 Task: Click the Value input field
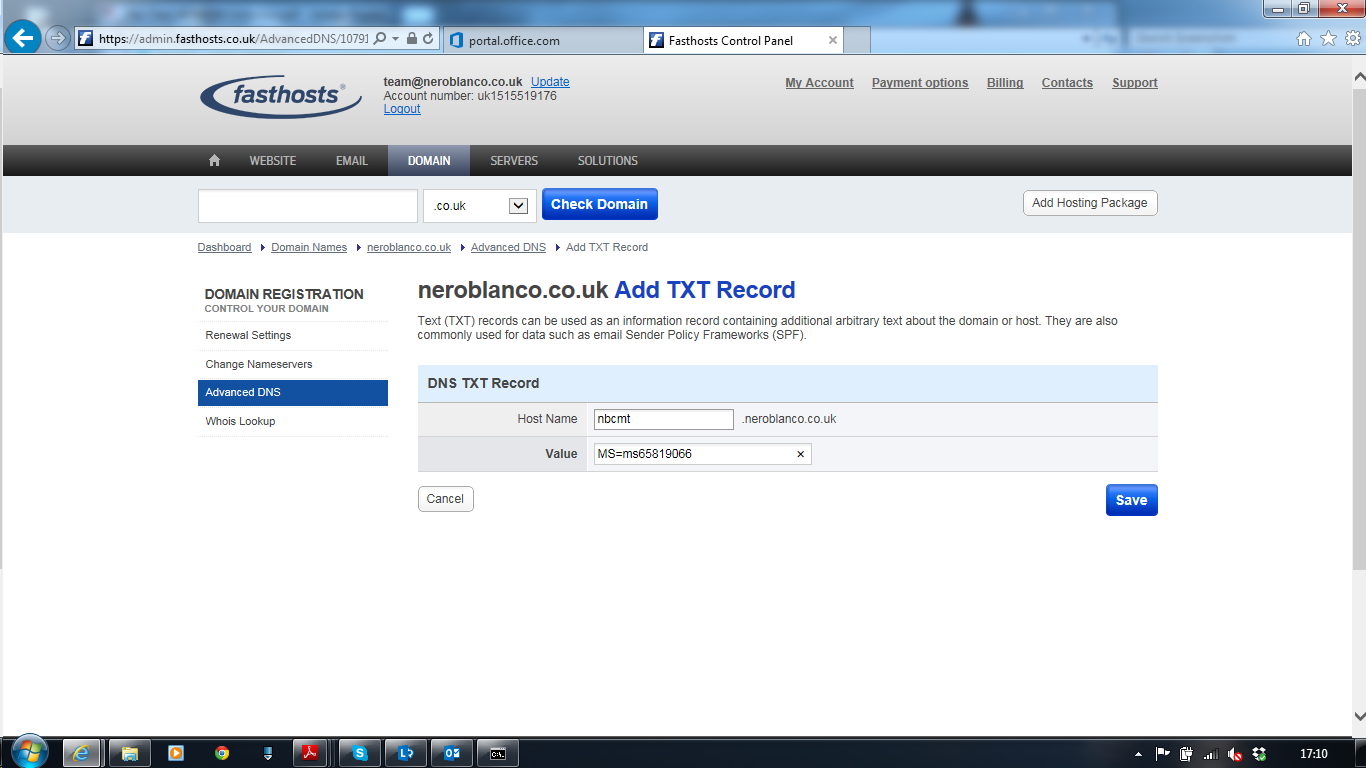pyautogui.click(x=703, y=454)
